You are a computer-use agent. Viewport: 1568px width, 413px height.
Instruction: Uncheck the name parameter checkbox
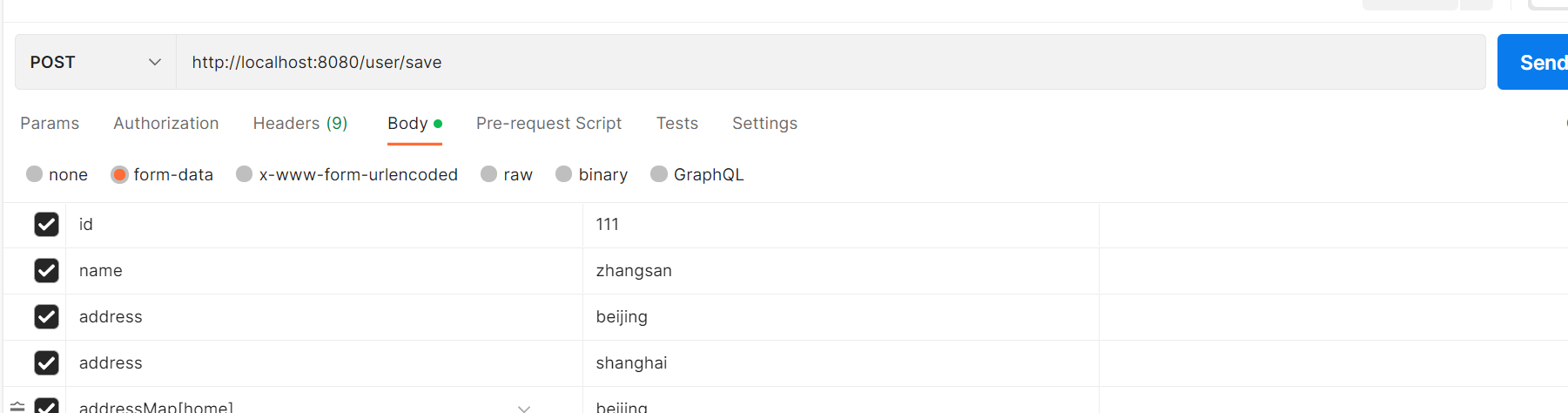click(46, 271)
